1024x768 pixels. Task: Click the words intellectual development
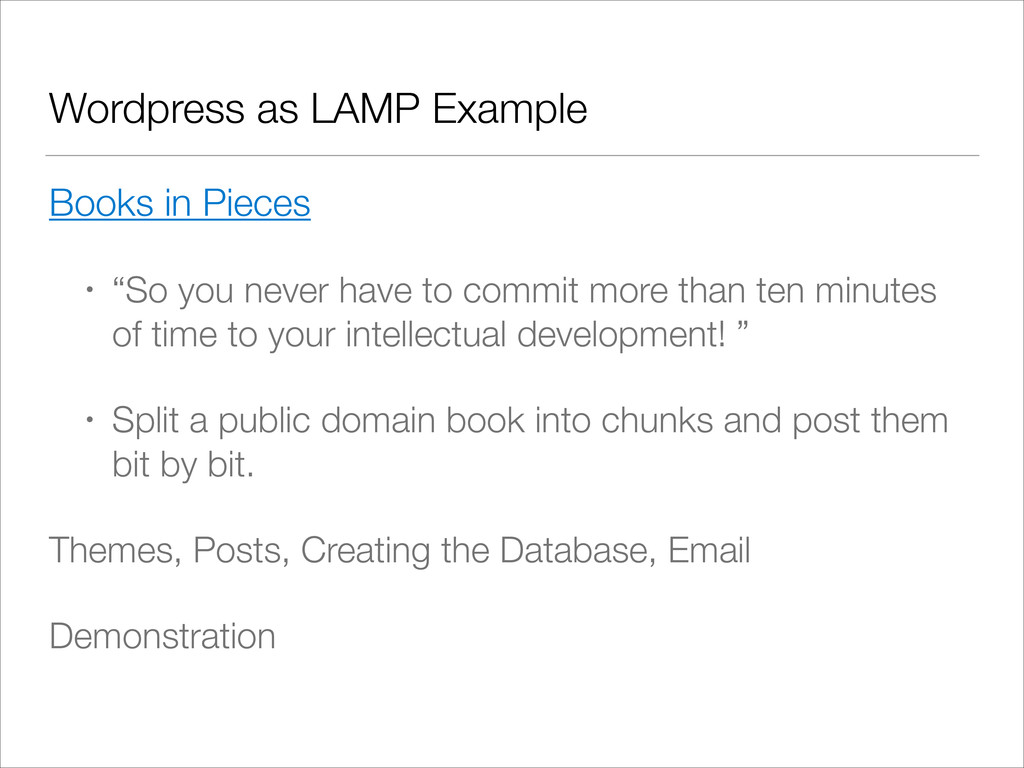(x=536, y=334)
